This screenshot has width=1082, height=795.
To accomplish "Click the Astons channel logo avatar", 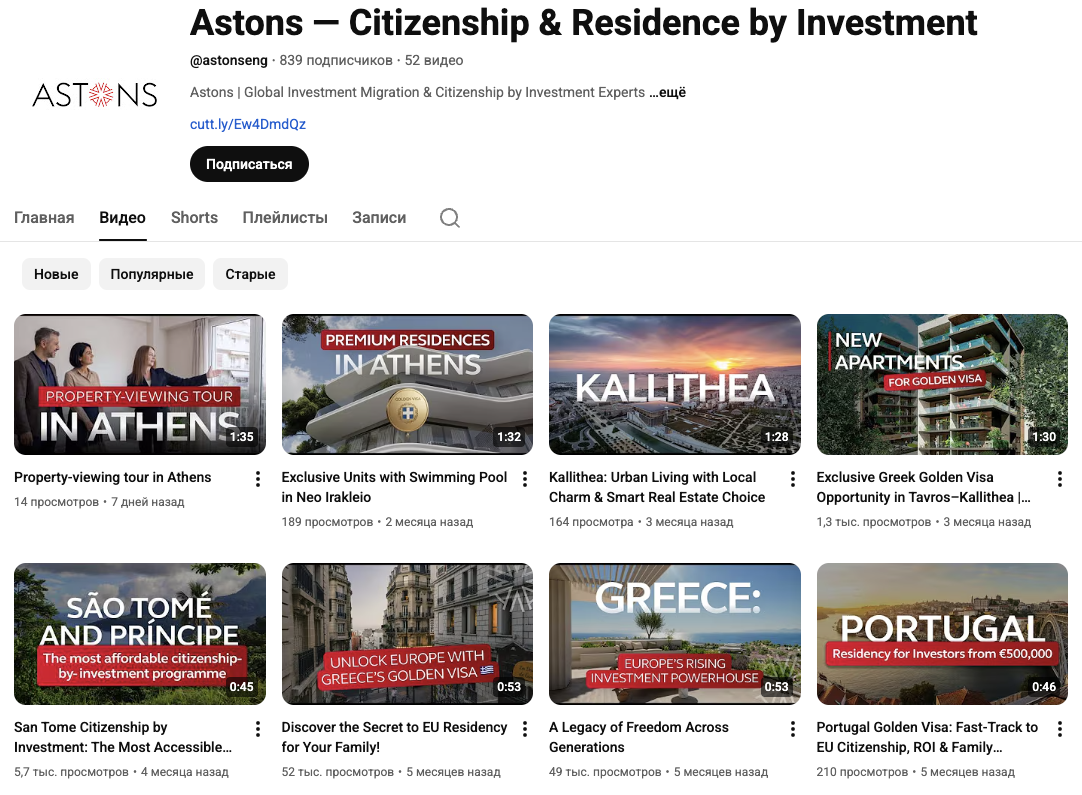I will [x=95, y=95].
